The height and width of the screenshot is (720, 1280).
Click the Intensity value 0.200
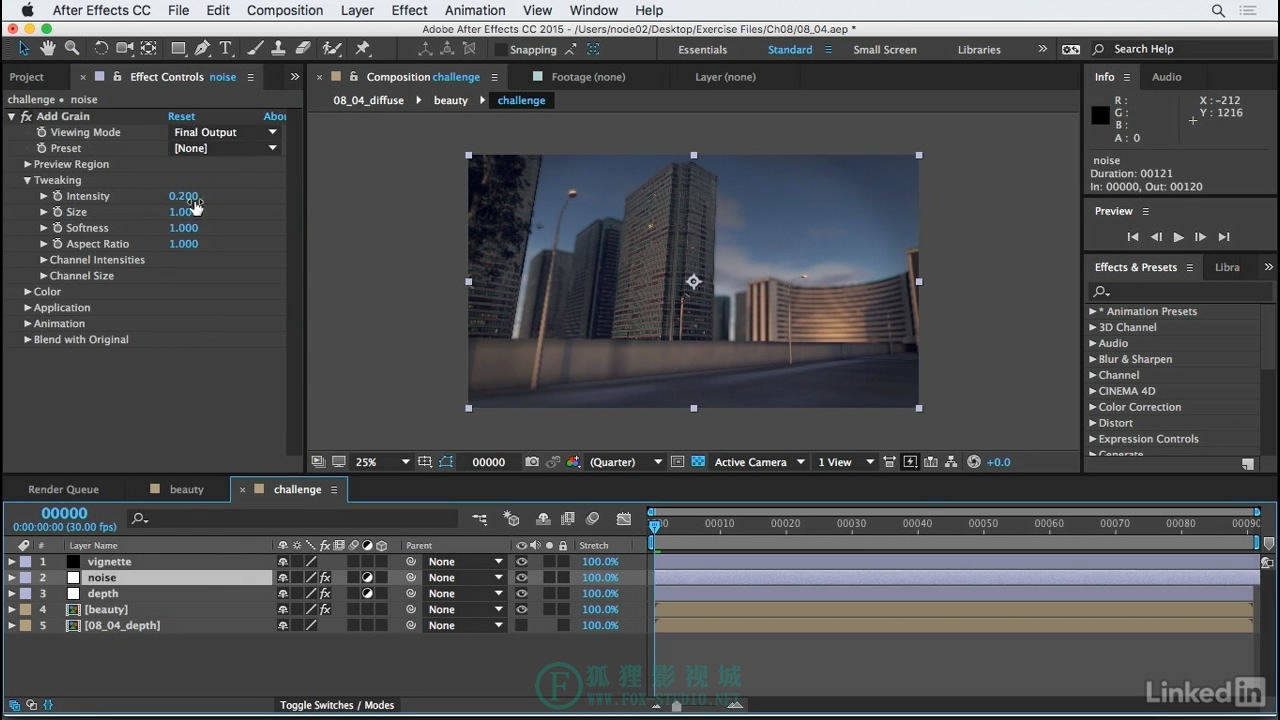click(183, 196)
